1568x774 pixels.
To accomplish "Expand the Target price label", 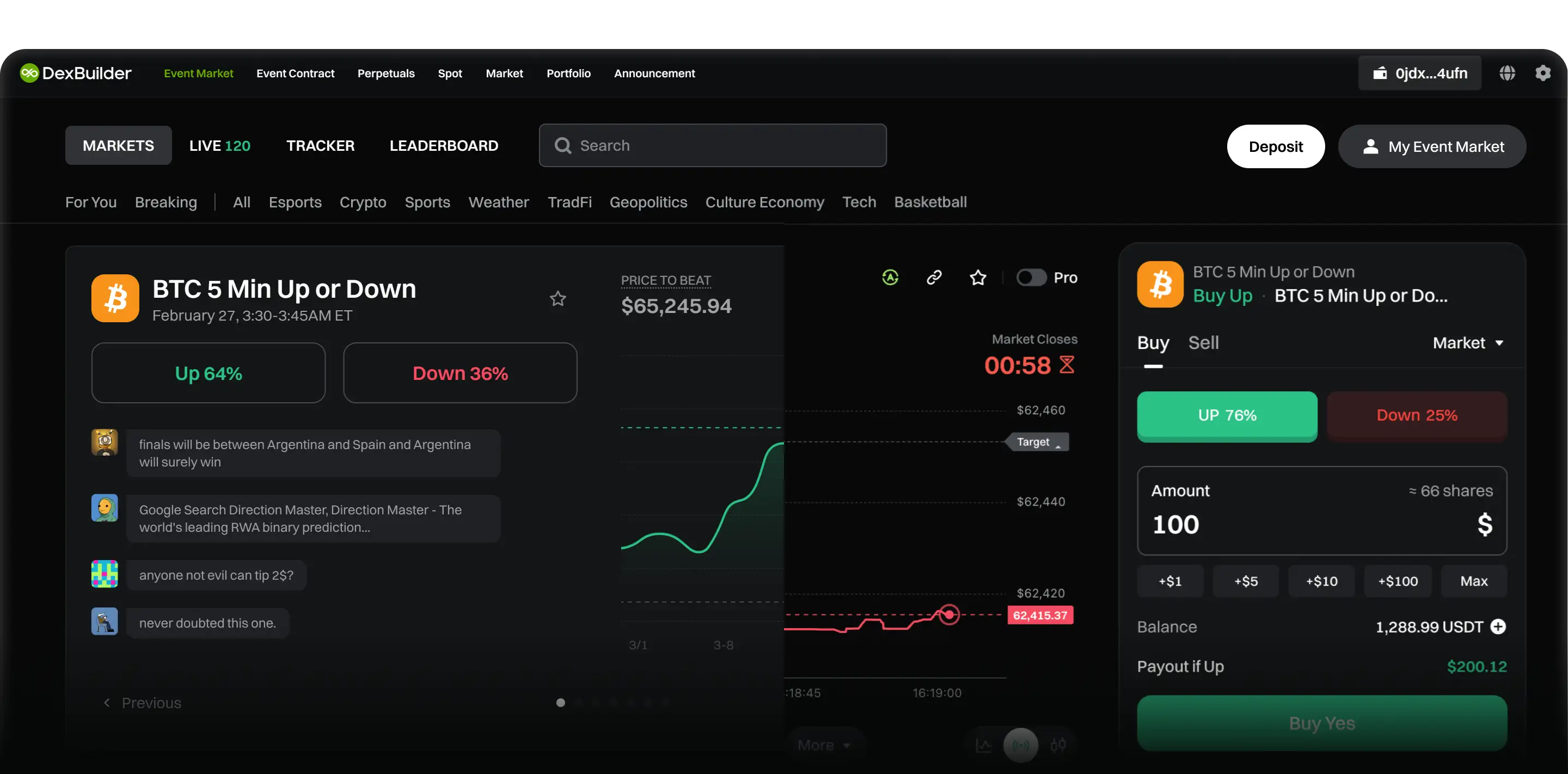I will [1037, 442].
